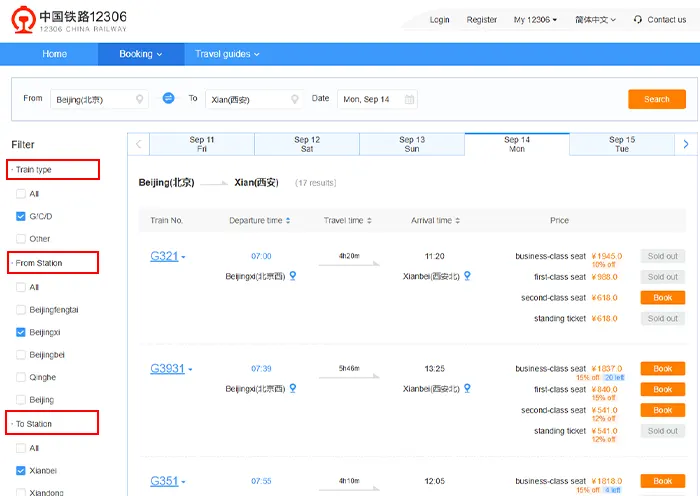The image size is (700, 496).
Task: Sort by Departure time arrows
Action: click(288, 221)
